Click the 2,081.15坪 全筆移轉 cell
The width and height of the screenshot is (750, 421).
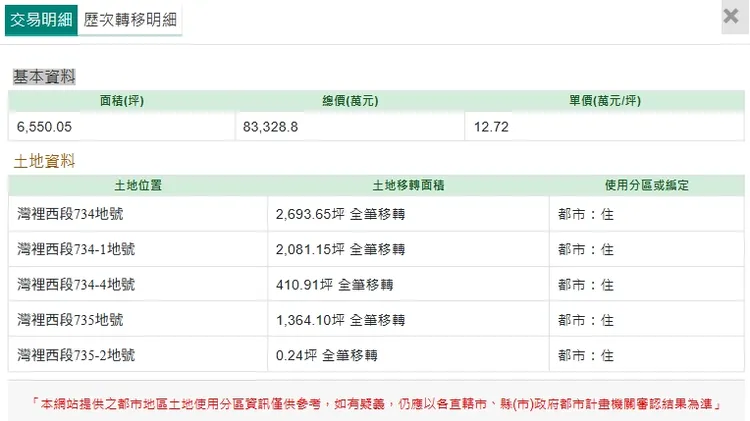coord(408,249)
